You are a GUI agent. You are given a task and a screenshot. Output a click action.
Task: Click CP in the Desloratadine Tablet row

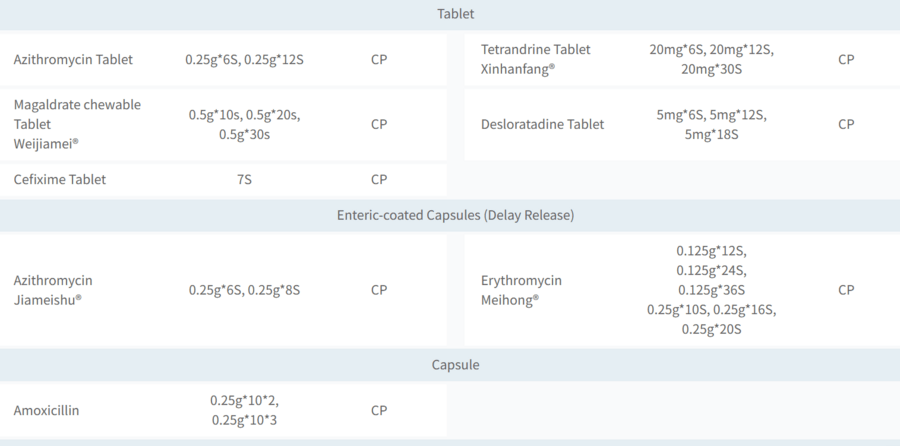pos(846,124)
